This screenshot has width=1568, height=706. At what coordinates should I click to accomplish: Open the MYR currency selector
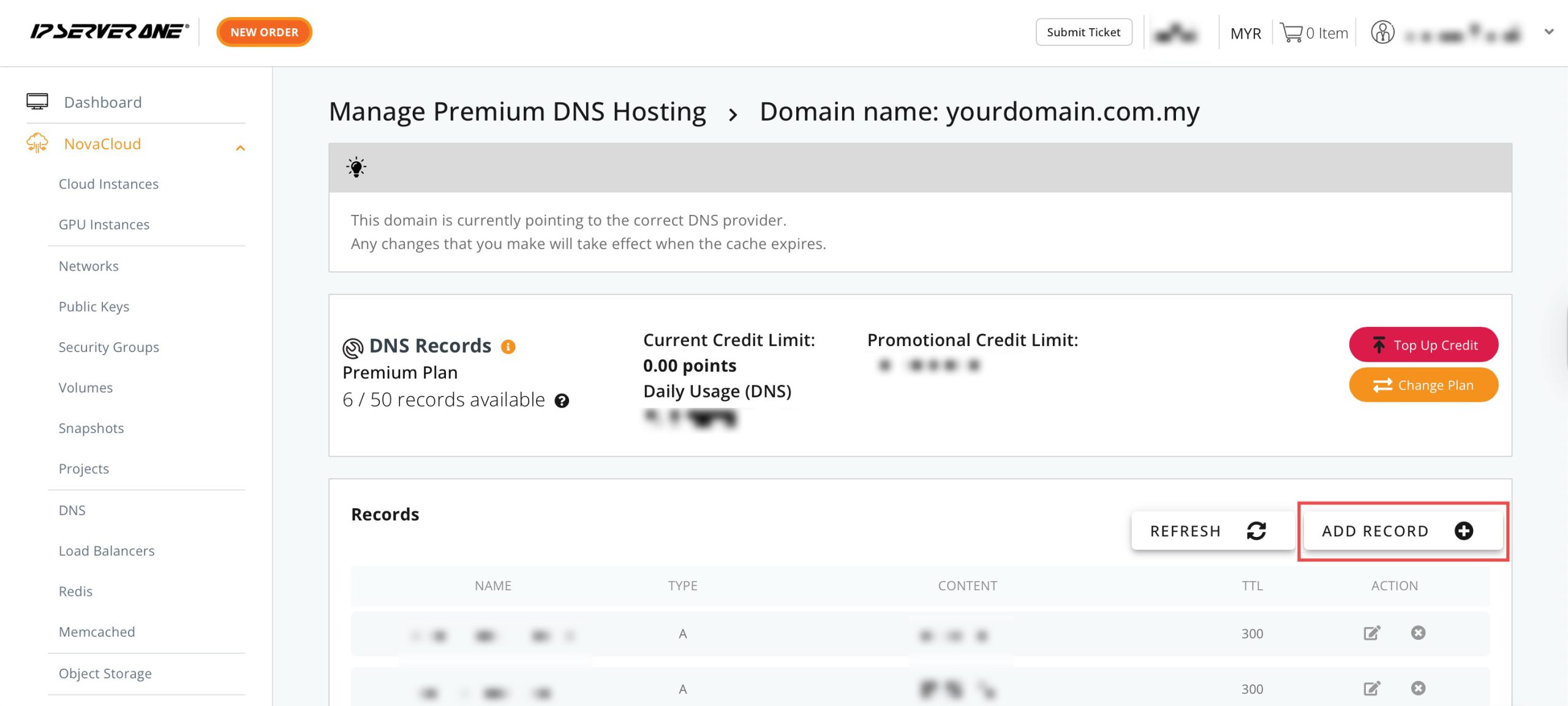(x=1245, y=33)
